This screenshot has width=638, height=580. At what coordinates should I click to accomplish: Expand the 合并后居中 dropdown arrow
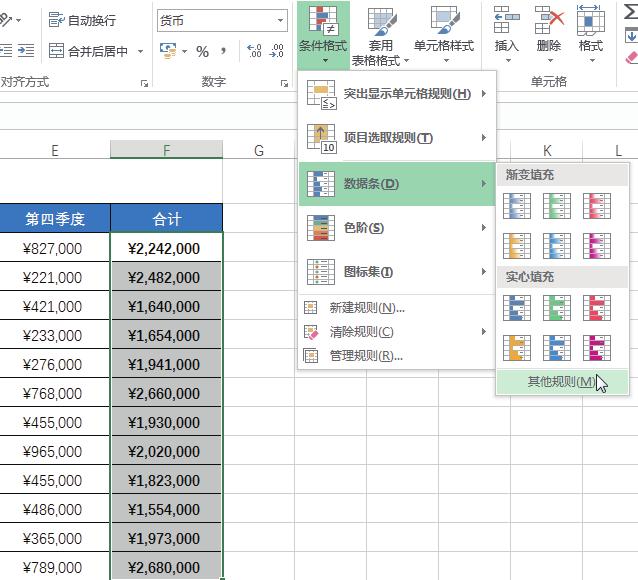141,51
